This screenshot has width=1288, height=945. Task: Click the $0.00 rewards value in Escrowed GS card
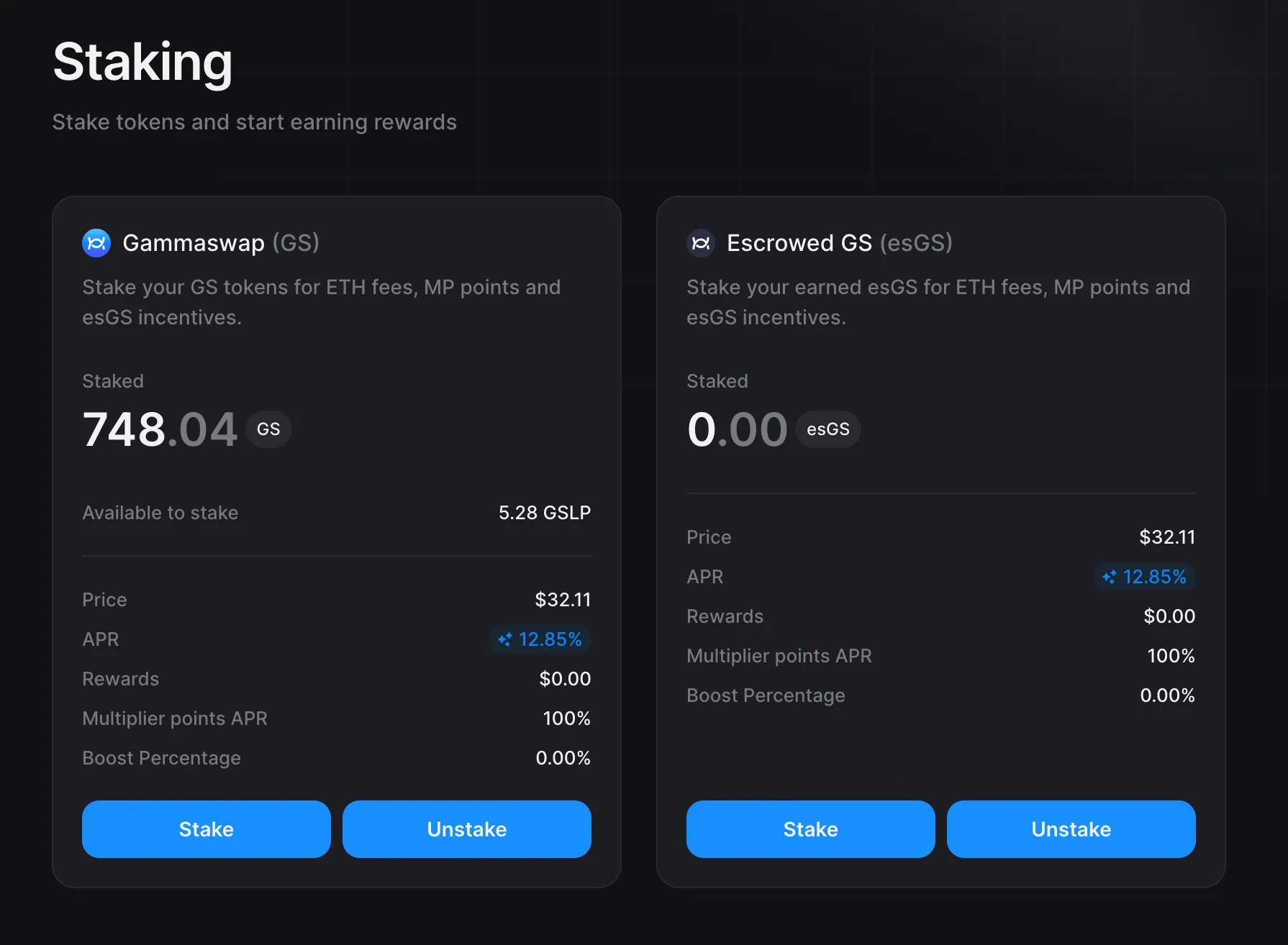coord(1169,616)
